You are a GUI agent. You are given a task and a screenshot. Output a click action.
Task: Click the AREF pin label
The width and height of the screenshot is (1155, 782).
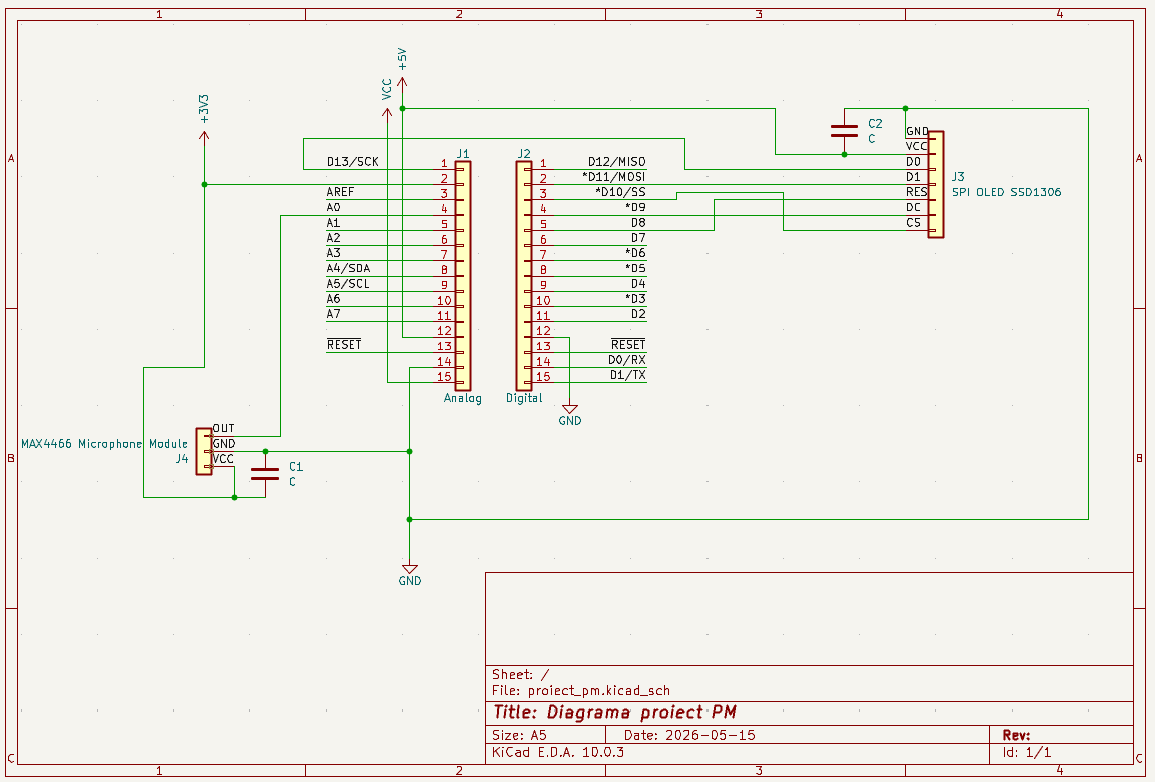coord(340,191)
